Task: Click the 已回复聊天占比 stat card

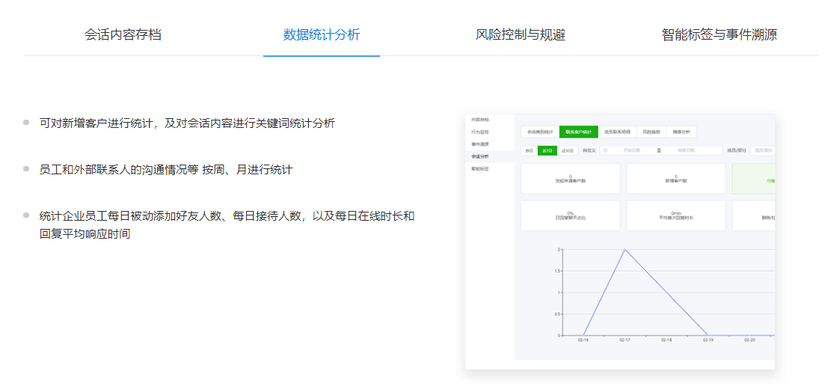Action: point(570,215)
